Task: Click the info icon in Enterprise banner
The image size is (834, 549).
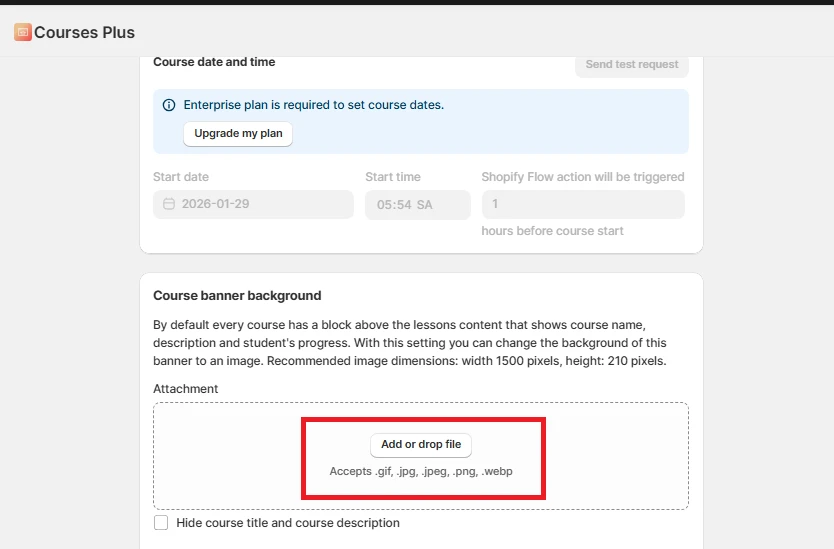Action: coord(169,105)
